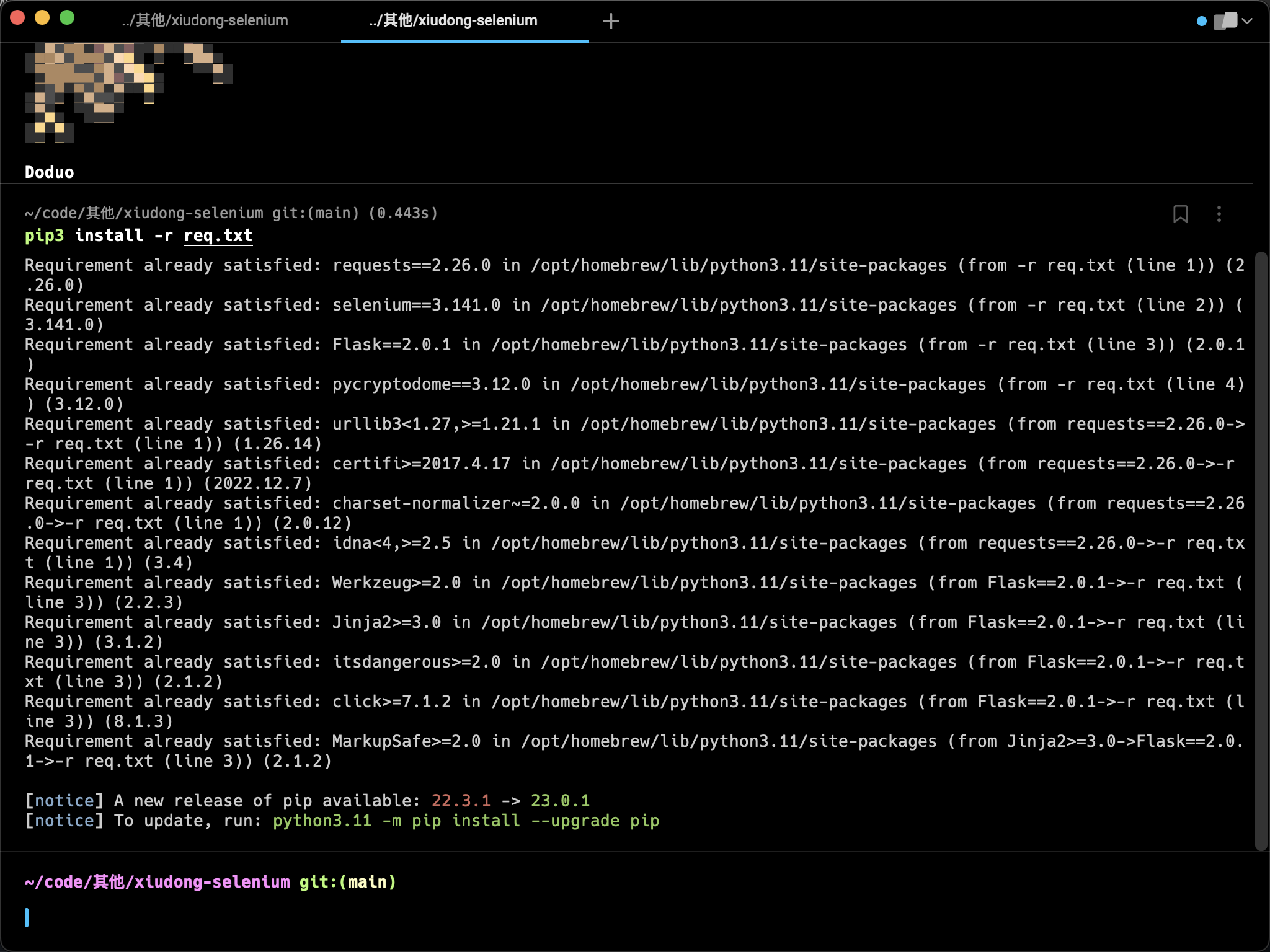Bookmark the pip3 install command block
Screen dimensions: 1270x952
click(x=1181, y=214)
